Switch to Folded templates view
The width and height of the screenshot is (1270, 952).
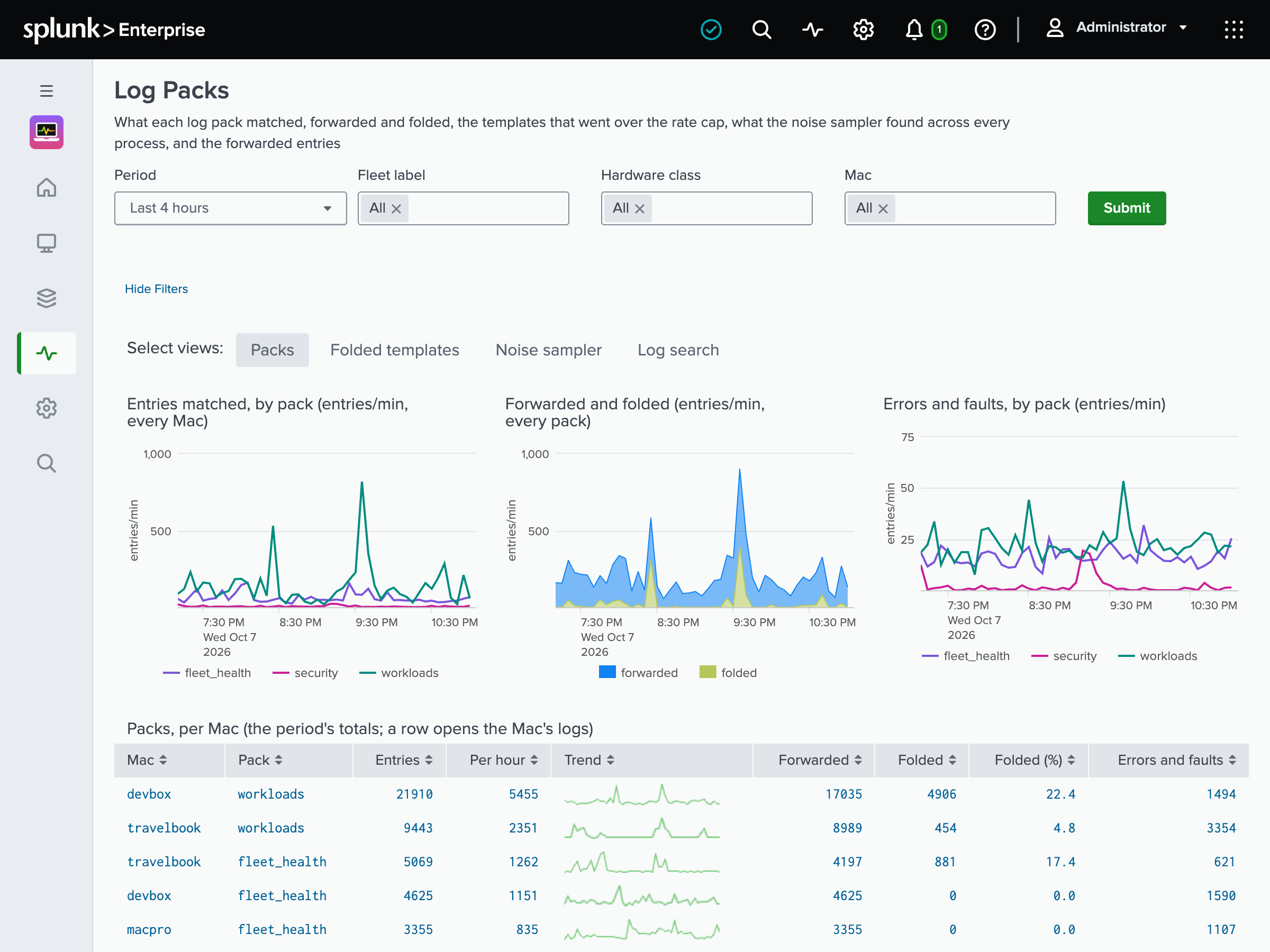click(x=394, y=350)
